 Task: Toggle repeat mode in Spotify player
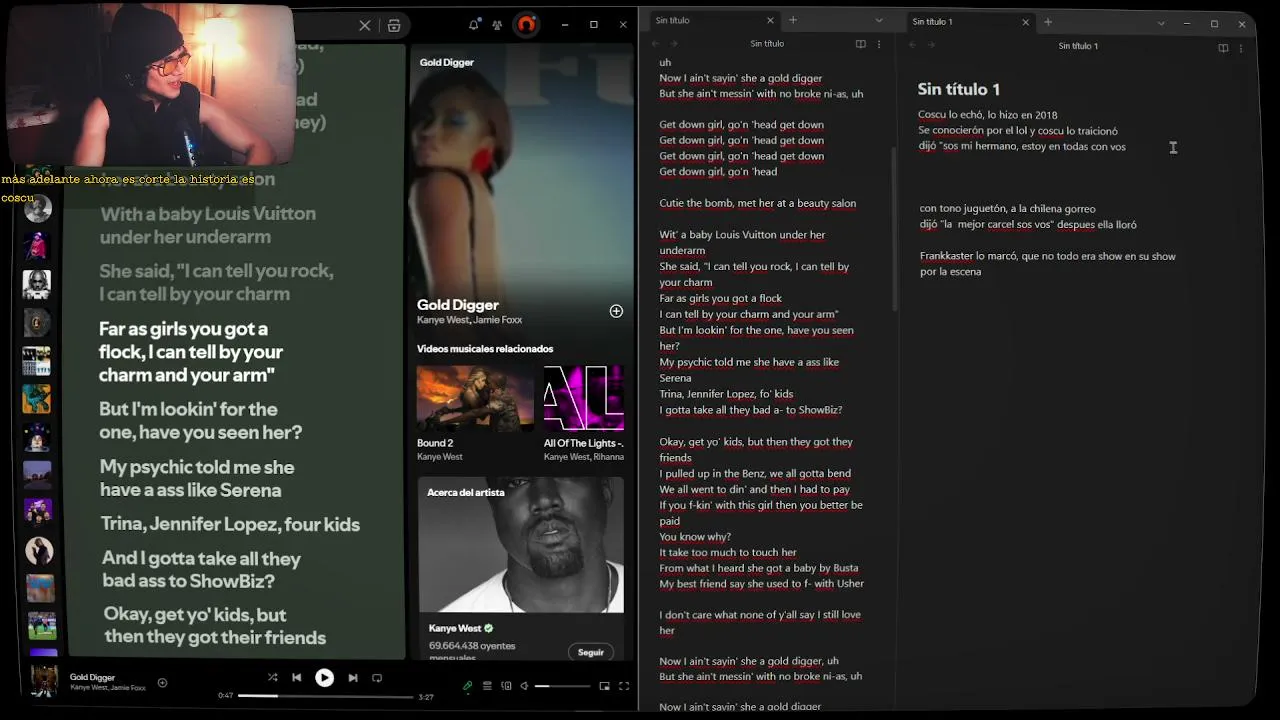pyautogui.click(x=377, y=677)
